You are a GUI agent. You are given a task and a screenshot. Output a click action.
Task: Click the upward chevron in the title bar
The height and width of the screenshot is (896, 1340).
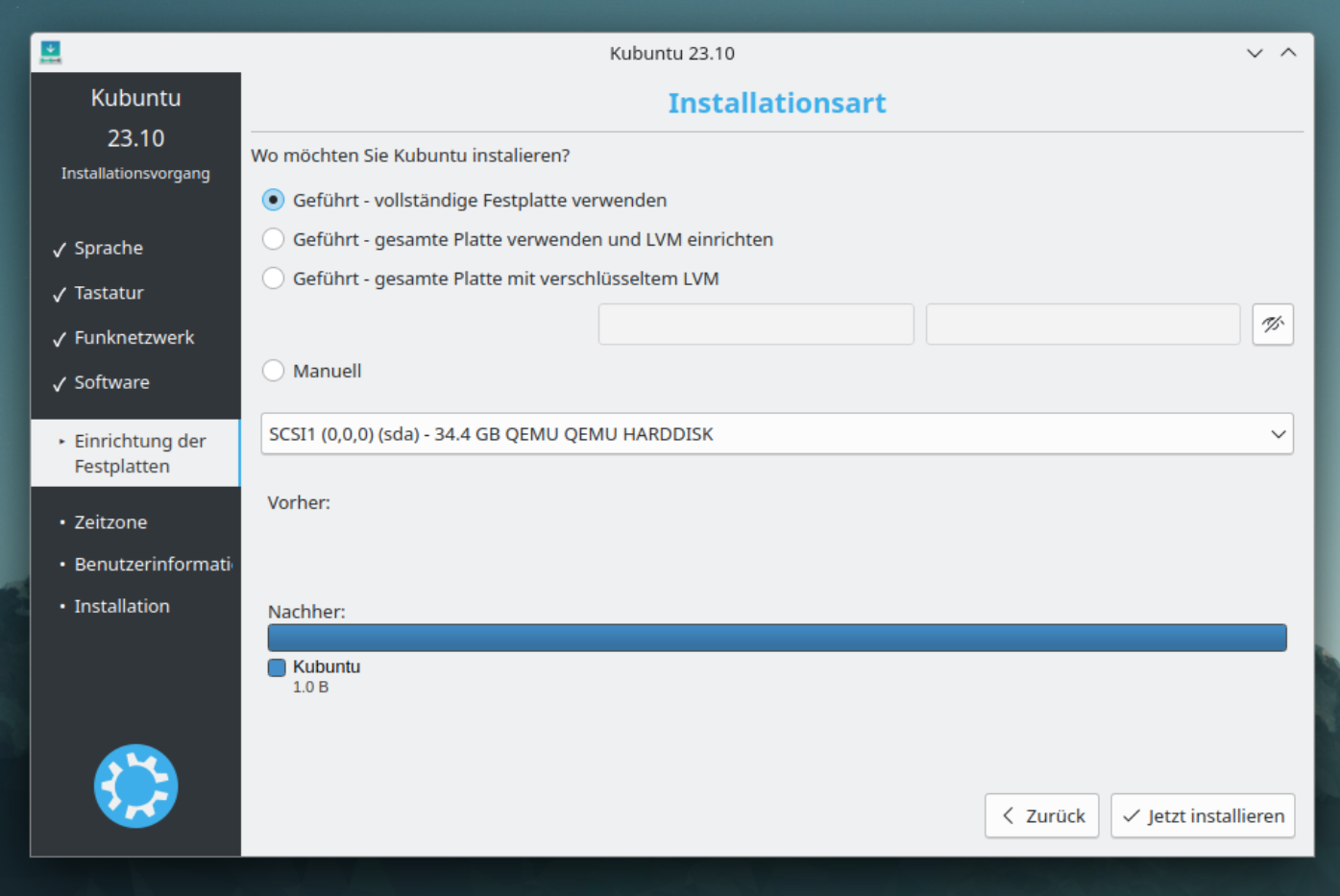1288,53
